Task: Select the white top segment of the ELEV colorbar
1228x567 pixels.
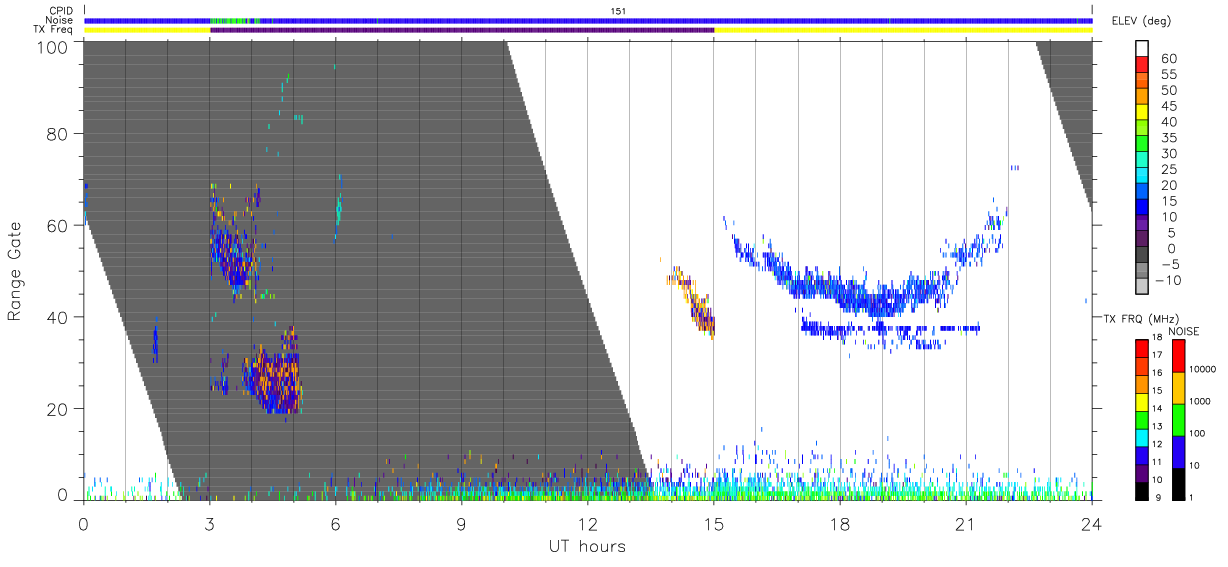Action: (1143, 48)
